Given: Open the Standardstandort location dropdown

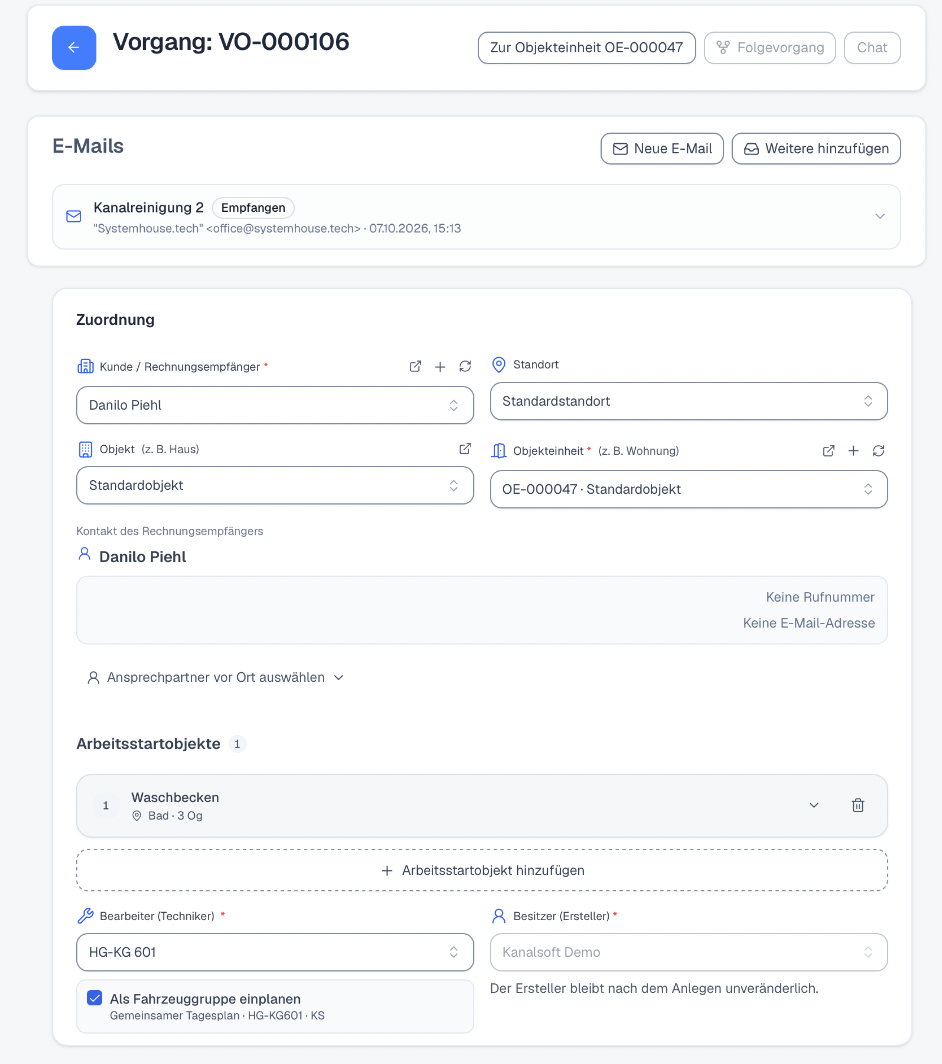Looking at the screenshot, I should 689,401.
